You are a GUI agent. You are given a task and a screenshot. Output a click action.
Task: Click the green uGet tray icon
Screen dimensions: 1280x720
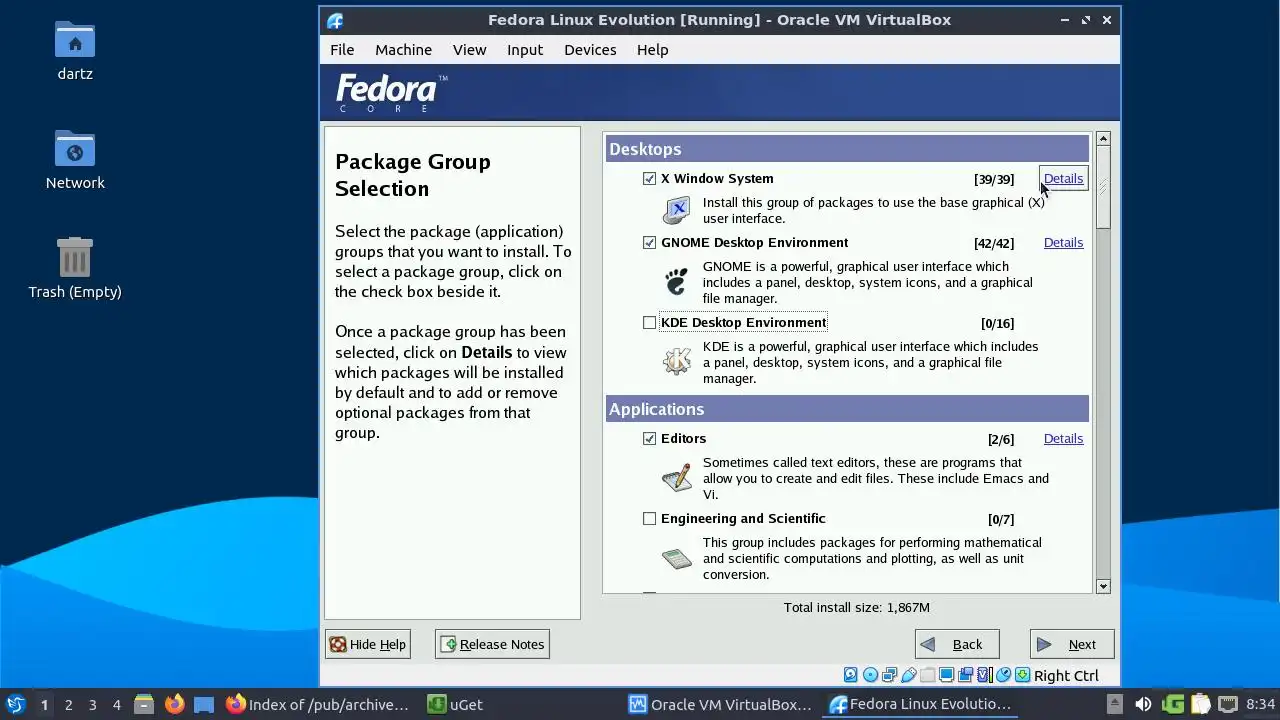(x=1173, y=704)
